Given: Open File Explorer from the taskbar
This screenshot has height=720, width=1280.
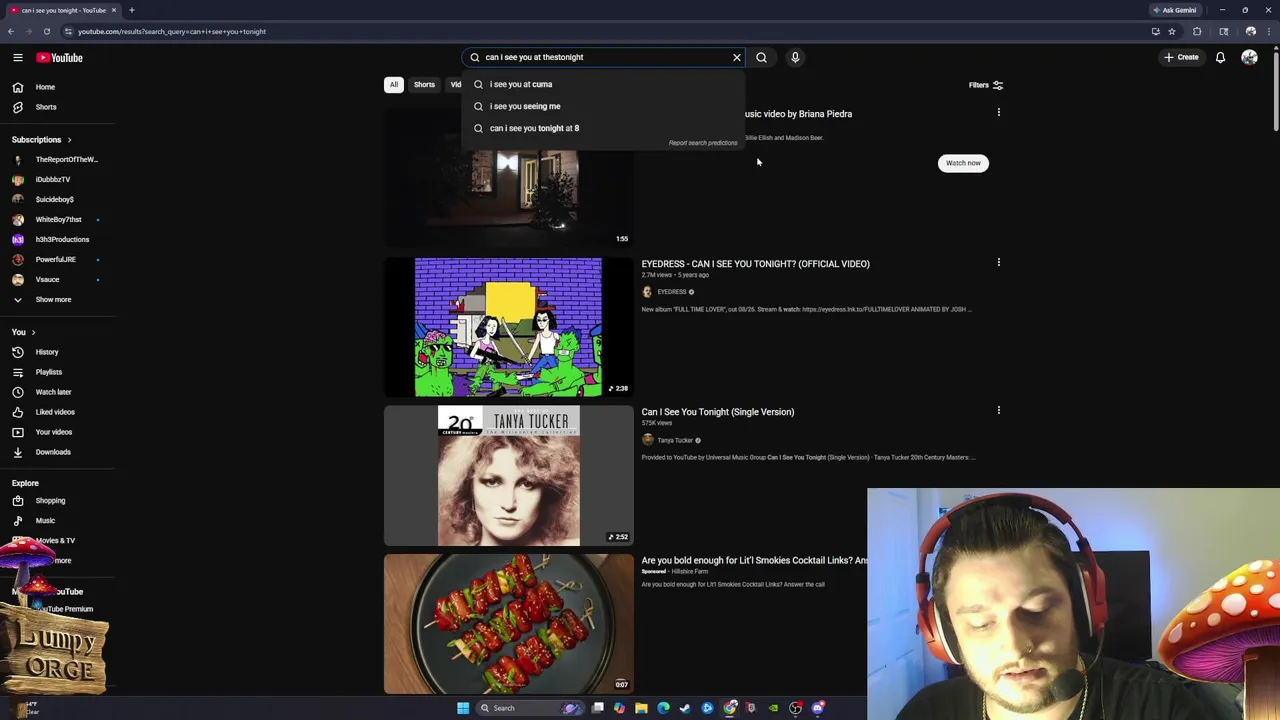Looking at the screenshot, I should click(641, 708).
